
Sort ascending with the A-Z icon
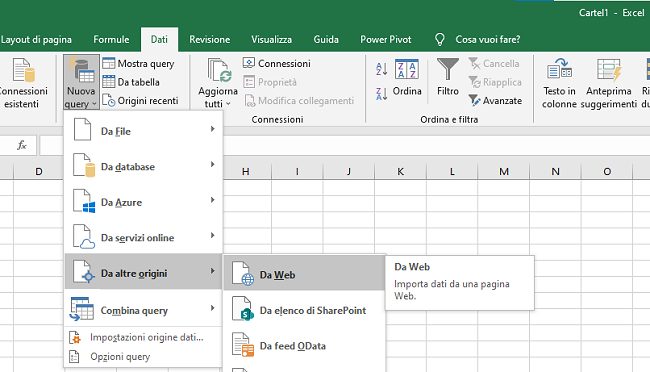pyautogui.click(x=381, y=69)
